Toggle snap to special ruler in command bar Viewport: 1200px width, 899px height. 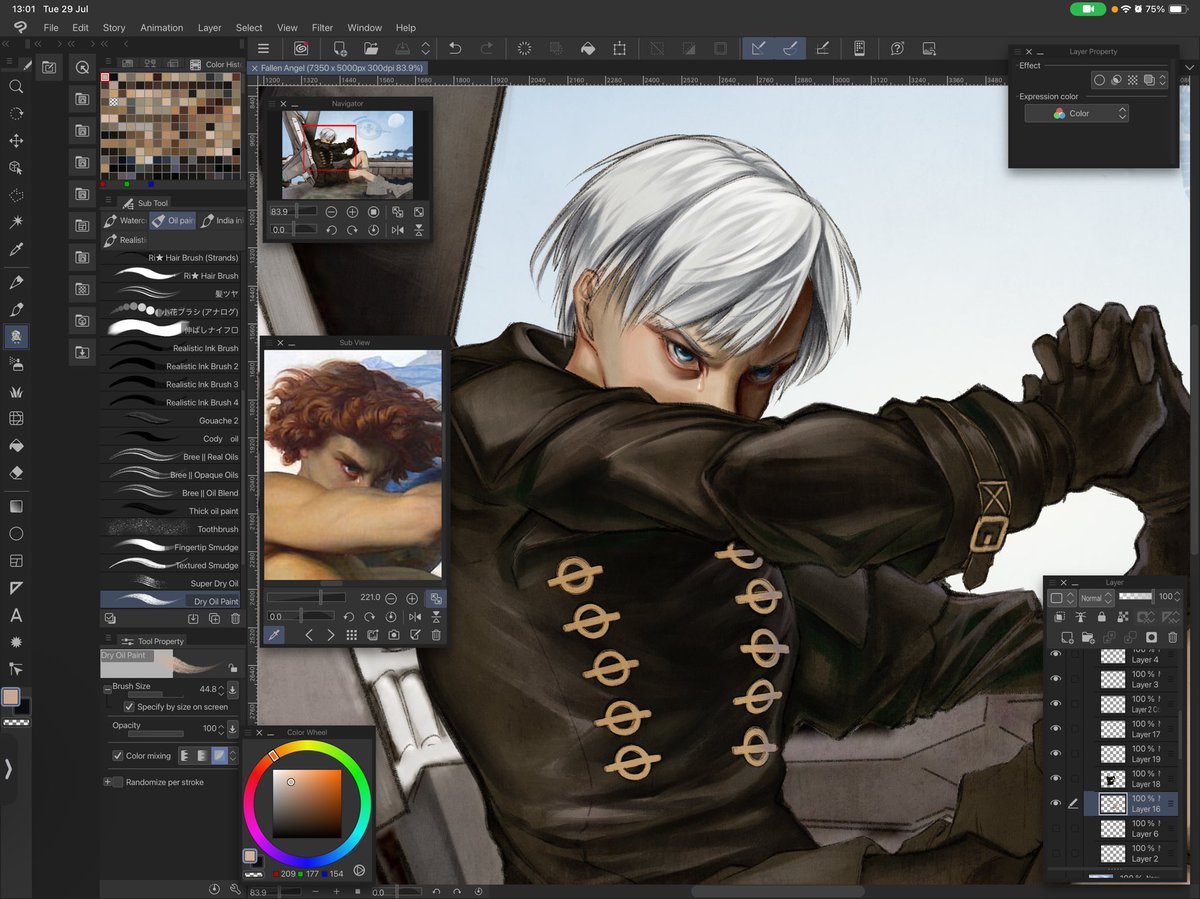coord(789,48)
